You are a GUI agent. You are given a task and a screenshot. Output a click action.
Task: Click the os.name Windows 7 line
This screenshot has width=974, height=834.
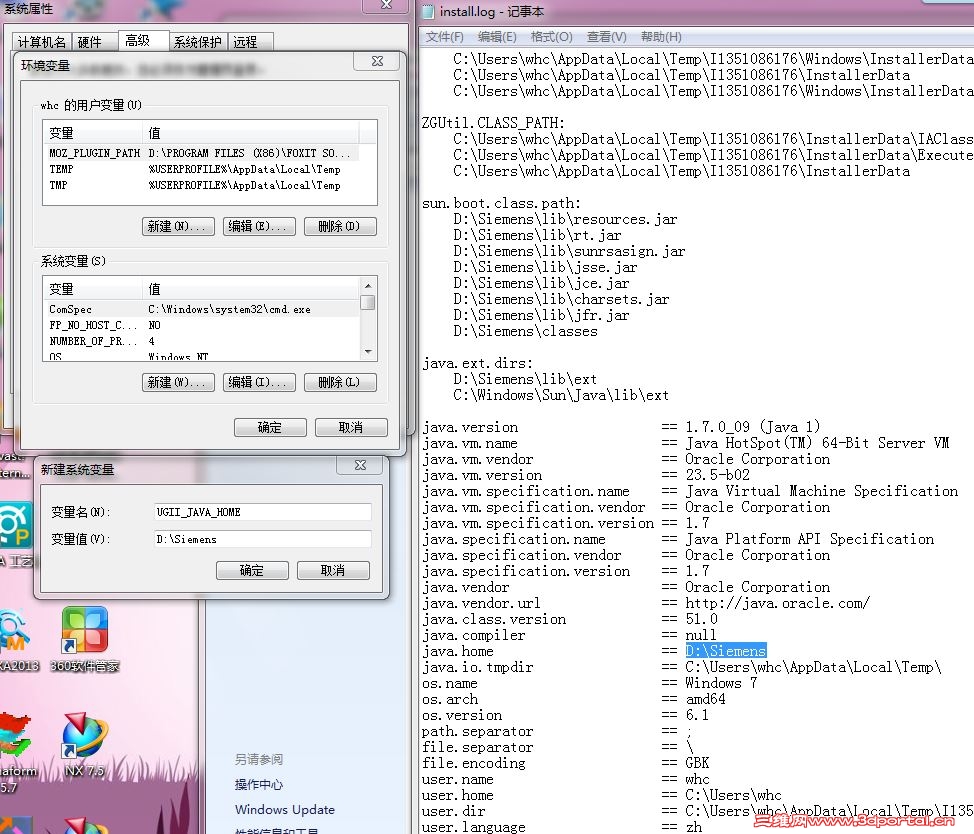(589, 683)
